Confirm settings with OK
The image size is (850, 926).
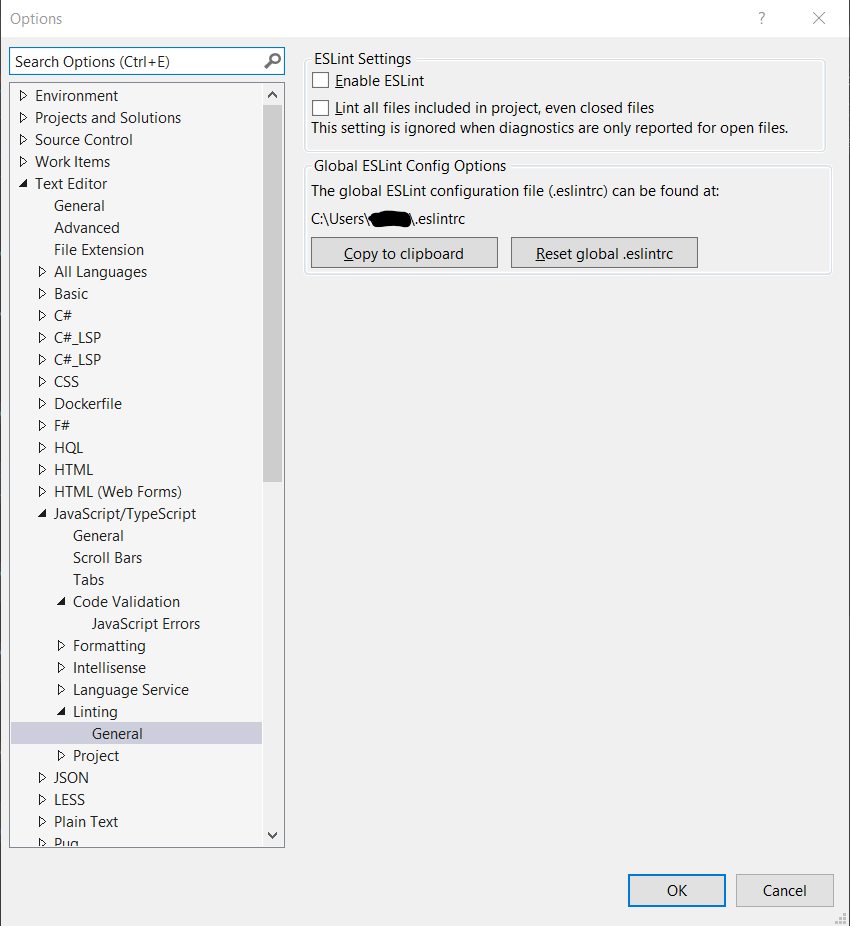(x=676, y=890)
